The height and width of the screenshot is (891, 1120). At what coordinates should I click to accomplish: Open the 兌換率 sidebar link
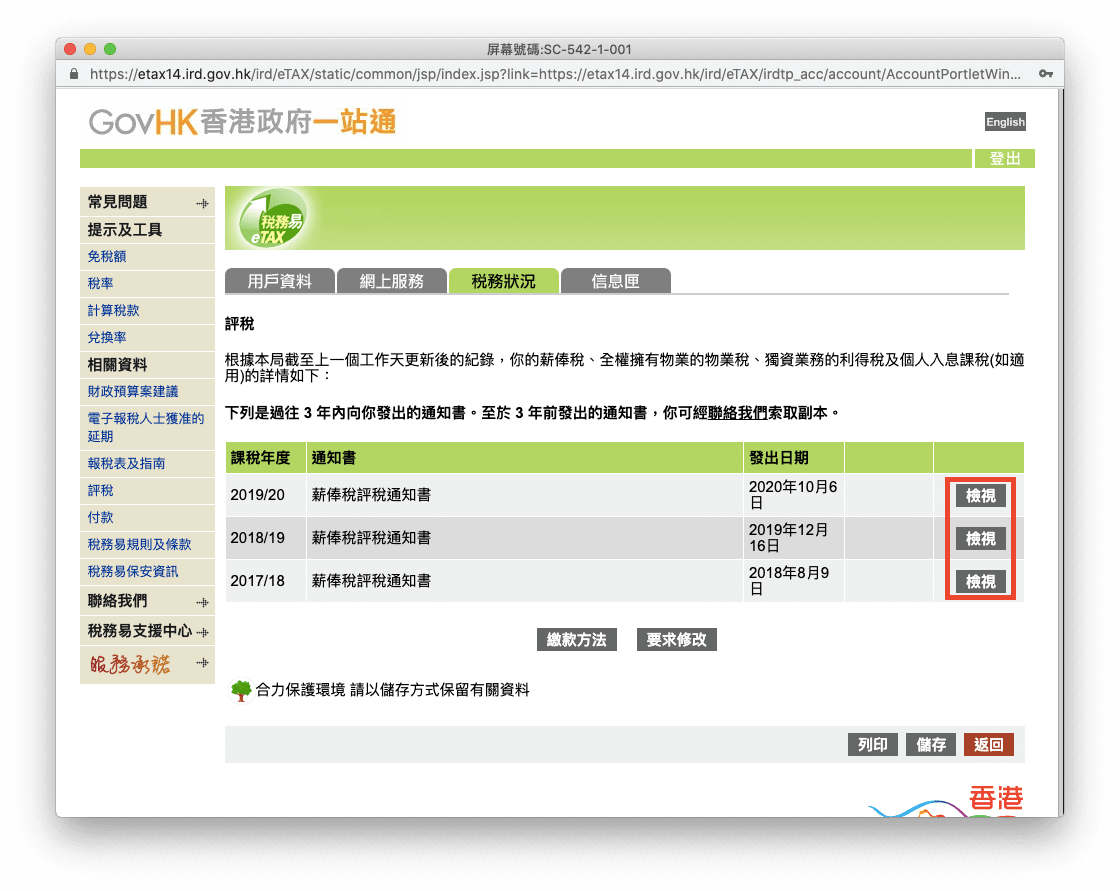click(x=107, y=337)
